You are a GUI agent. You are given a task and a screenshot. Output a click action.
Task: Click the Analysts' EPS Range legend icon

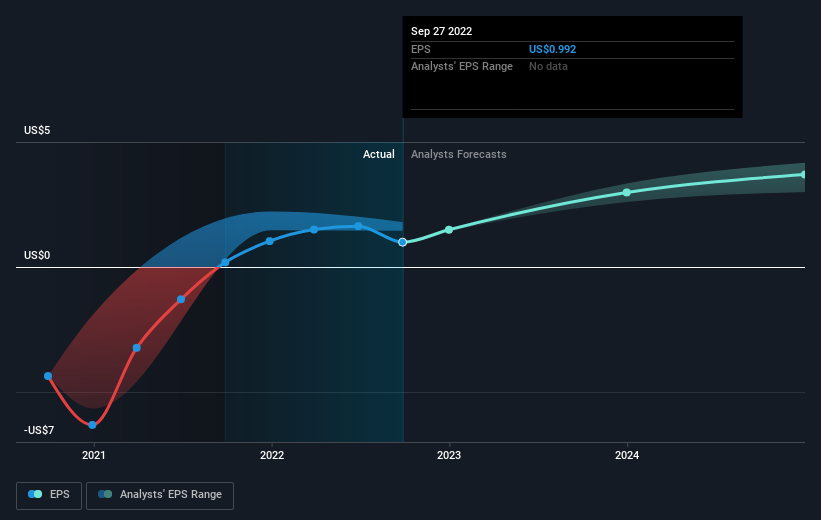105,494
